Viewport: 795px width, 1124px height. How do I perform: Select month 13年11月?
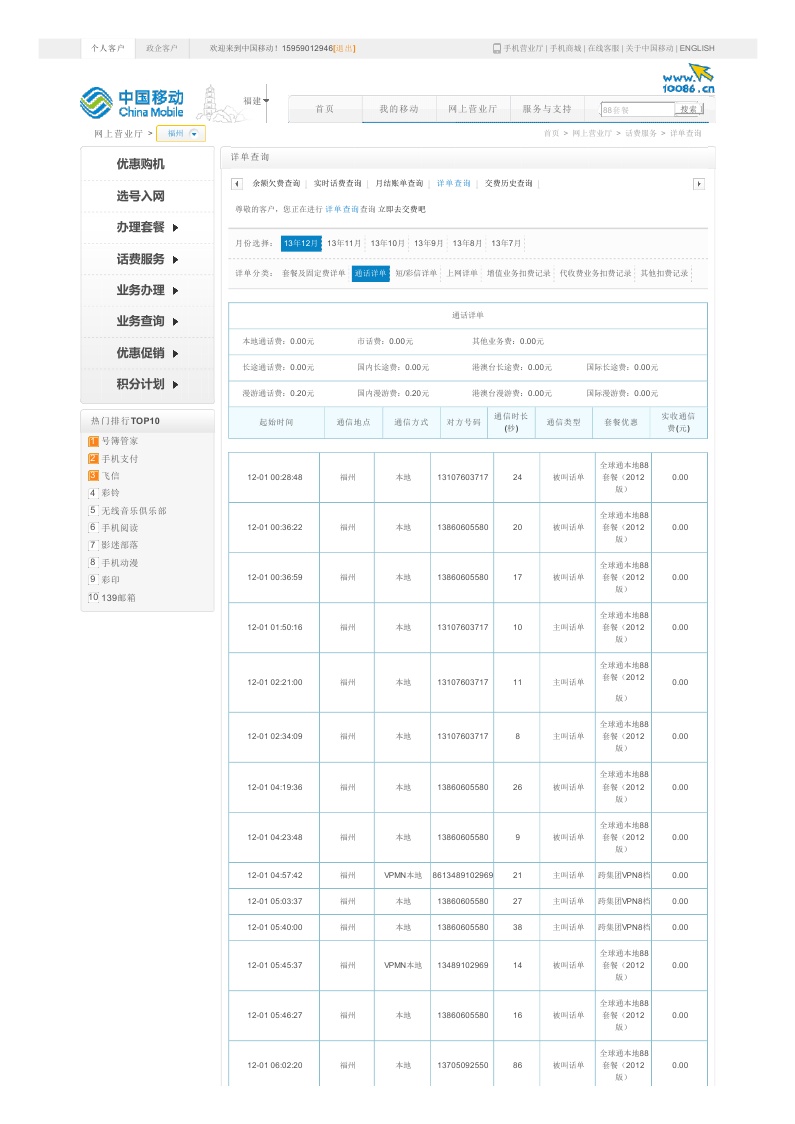click(344, 244)
